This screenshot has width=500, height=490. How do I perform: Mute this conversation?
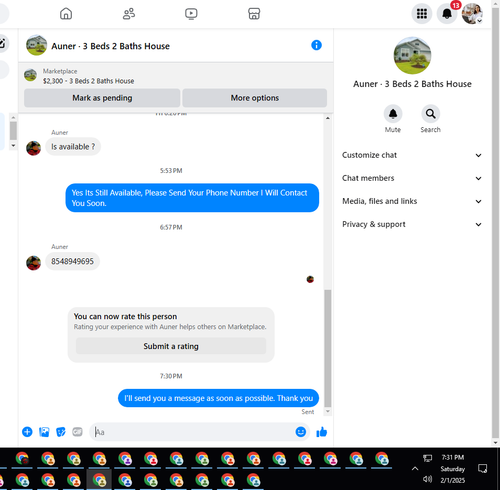point(393,114)
